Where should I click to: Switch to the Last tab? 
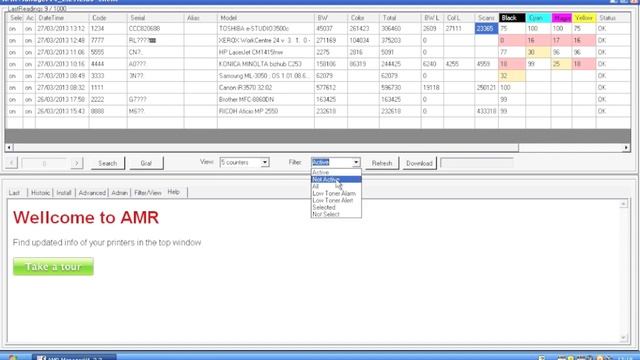[14, 193]
